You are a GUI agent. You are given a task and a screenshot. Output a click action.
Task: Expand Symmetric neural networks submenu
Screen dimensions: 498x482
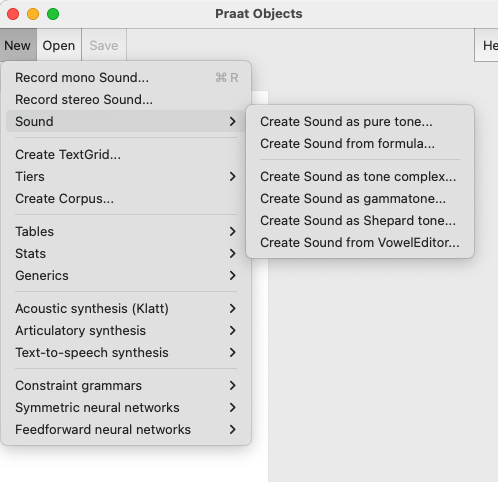click(126, 408)
